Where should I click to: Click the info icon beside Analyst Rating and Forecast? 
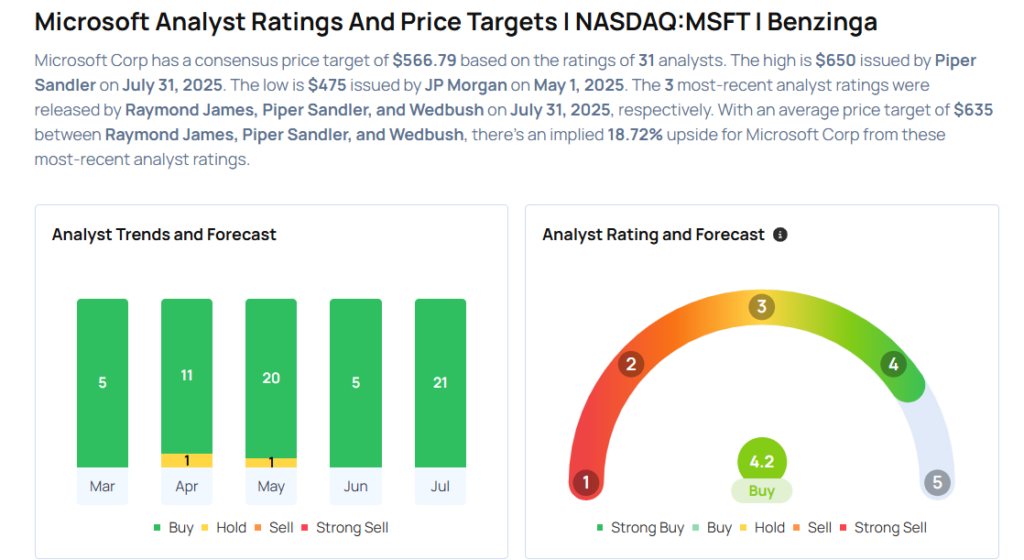(781, 235)
